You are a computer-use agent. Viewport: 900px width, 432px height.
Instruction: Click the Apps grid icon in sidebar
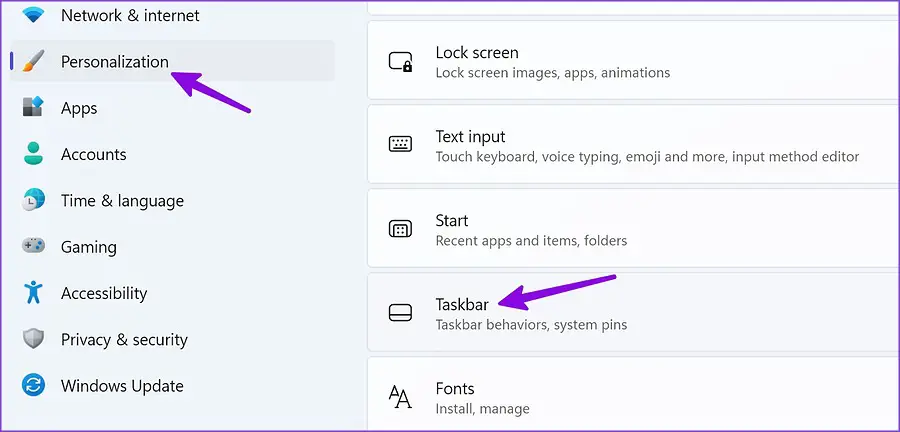(x=33, y=108)
